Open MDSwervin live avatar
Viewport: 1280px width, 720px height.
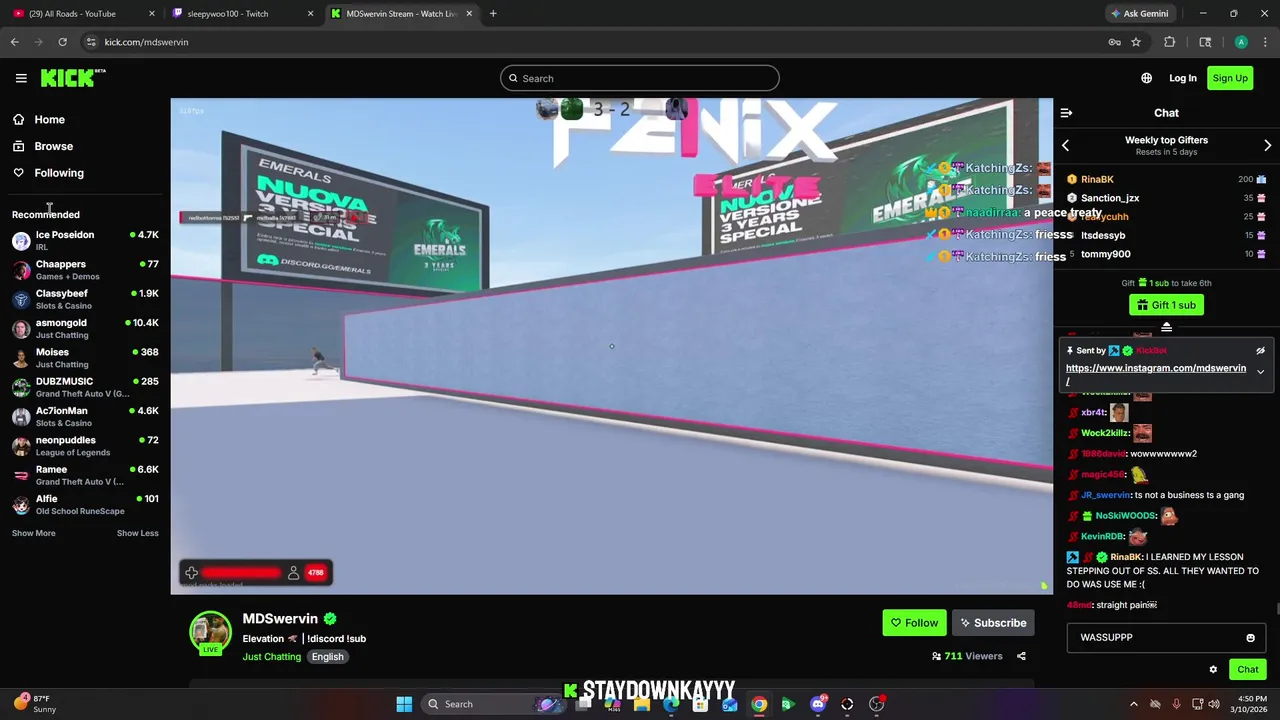click(x=210, y=632)
